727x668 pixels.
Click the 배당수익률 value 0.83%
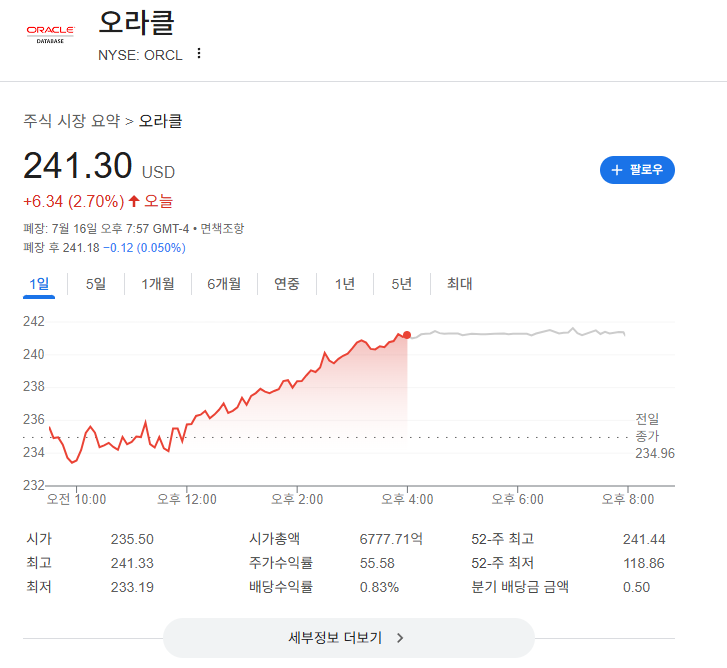coord(379,587)
